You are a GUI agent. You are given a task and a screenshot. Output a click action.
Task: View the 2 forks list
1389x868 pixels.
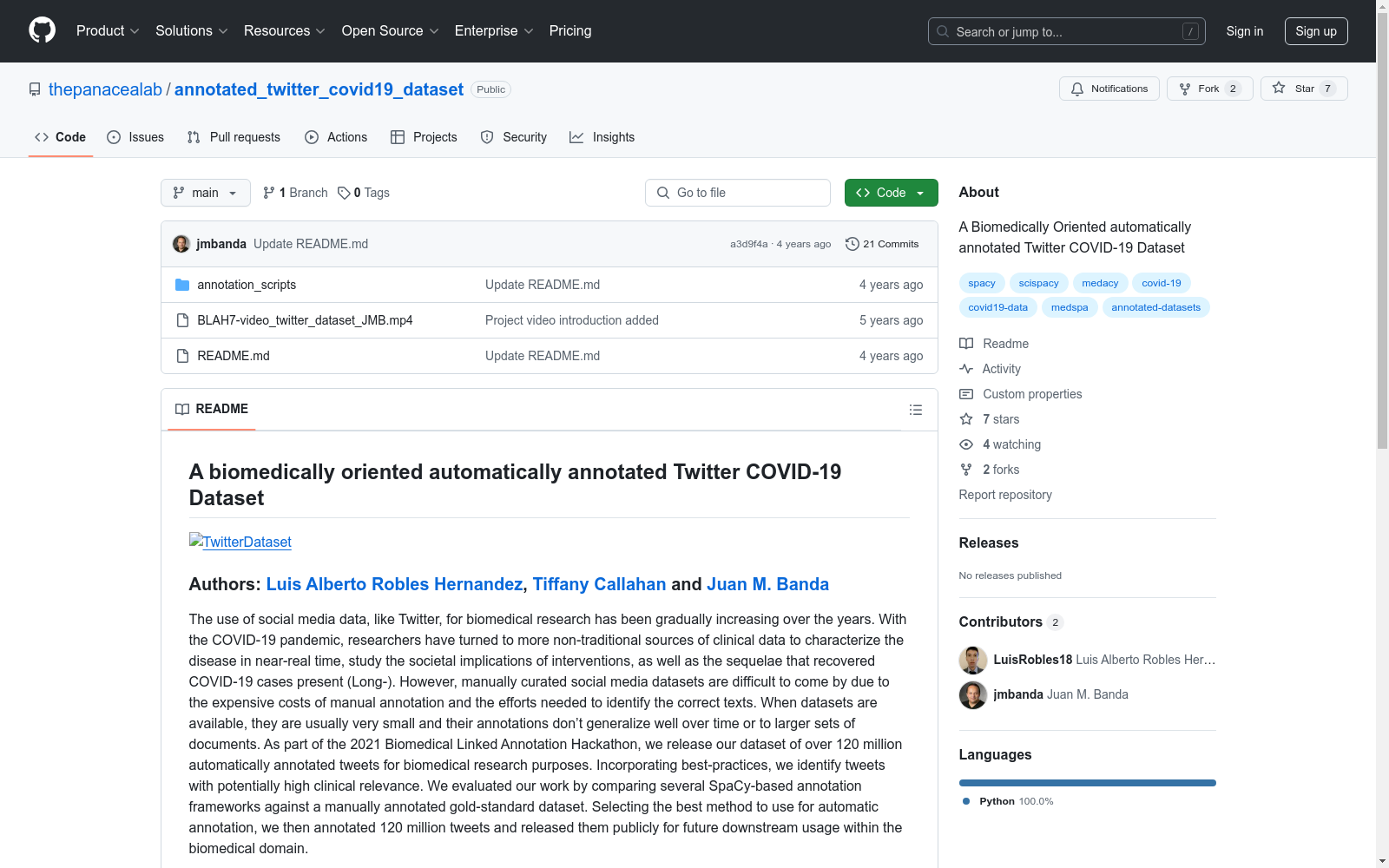click(x=991, y=470)
